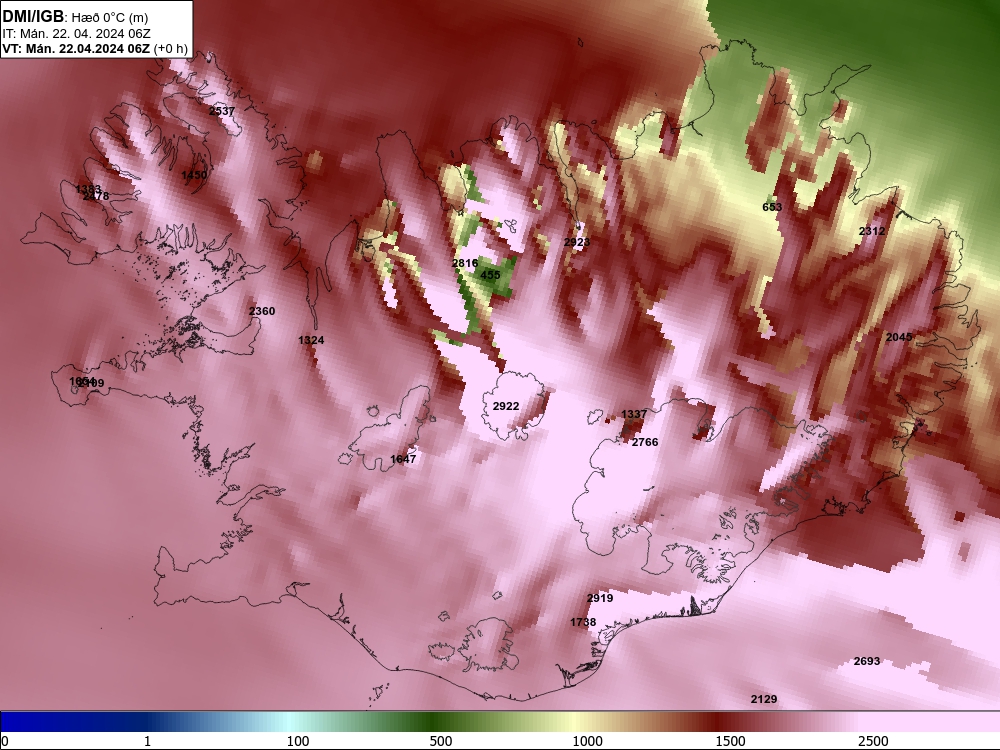Pick the 2360 map value
Viewport: 1000px width, 750px height.
(262, 311)
